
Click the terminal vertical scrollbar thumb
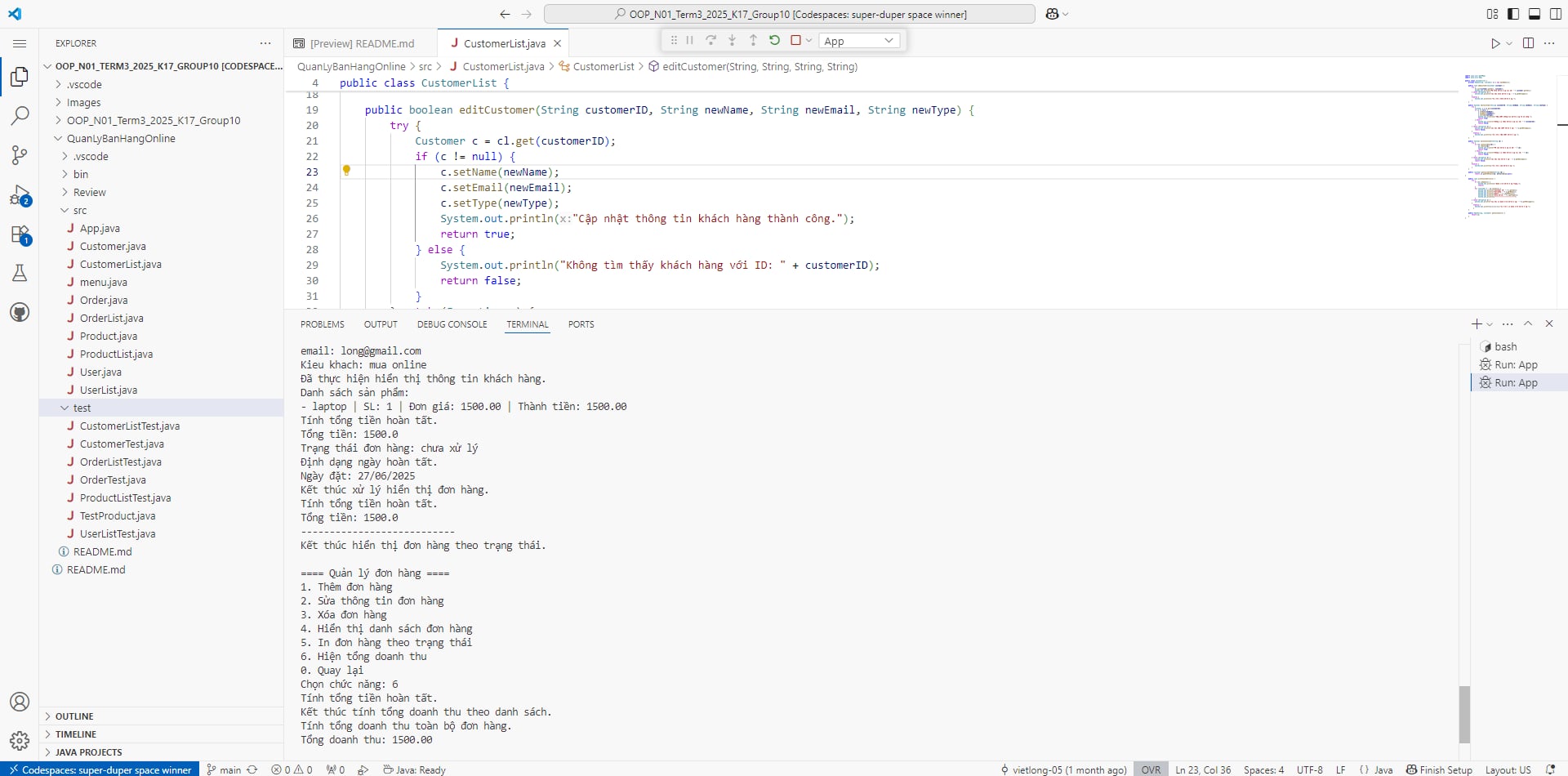(1464, 714)
